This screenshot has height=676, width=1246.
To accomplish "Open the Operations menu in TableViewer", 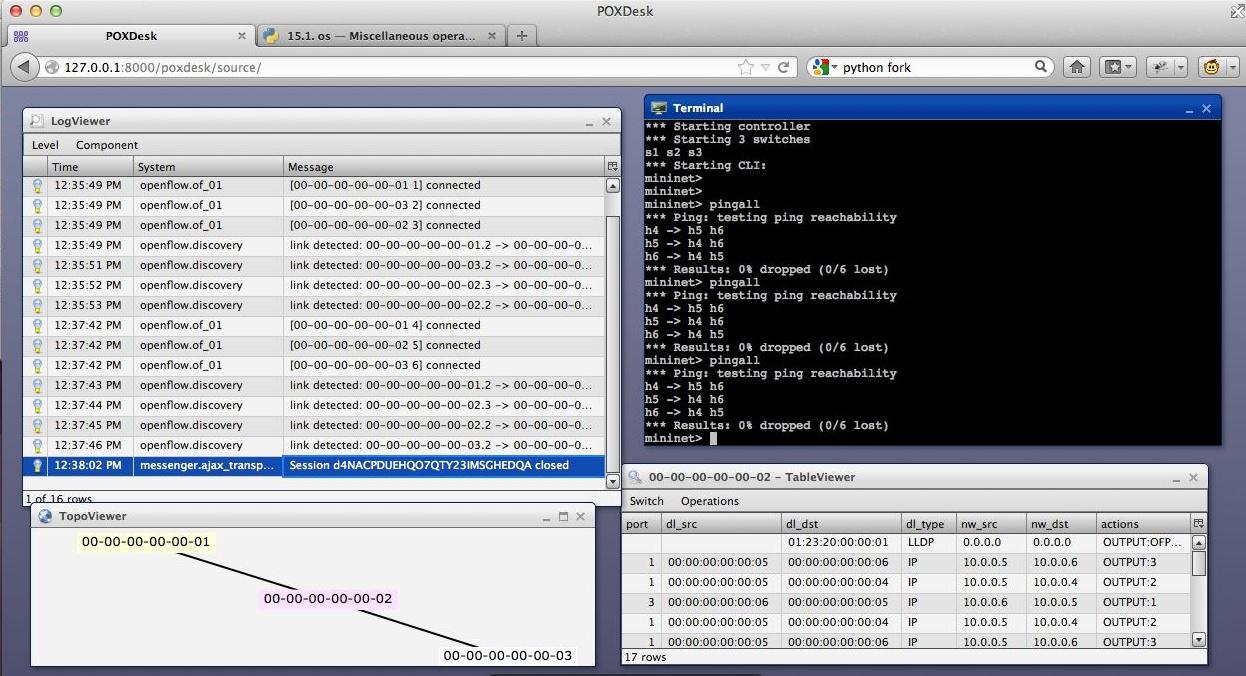I will [709, 501].
